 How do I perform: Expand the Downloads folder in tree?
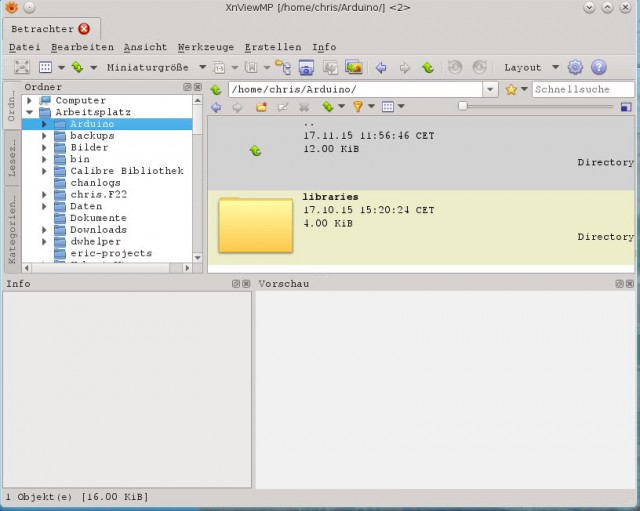44,230
